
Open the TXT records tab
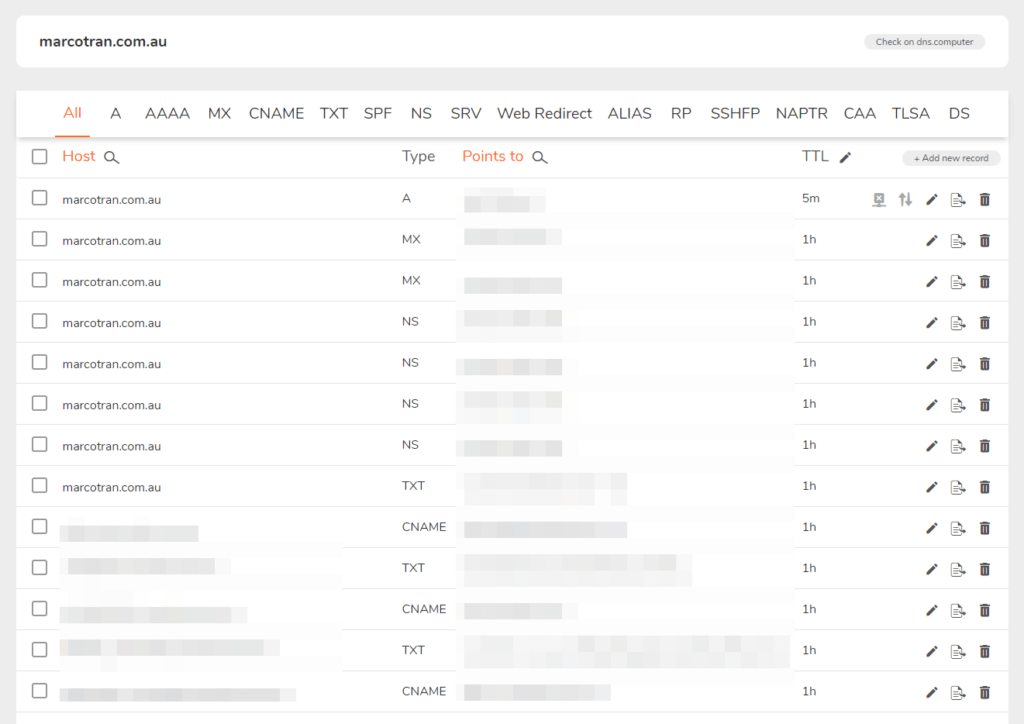pos(333,113)
